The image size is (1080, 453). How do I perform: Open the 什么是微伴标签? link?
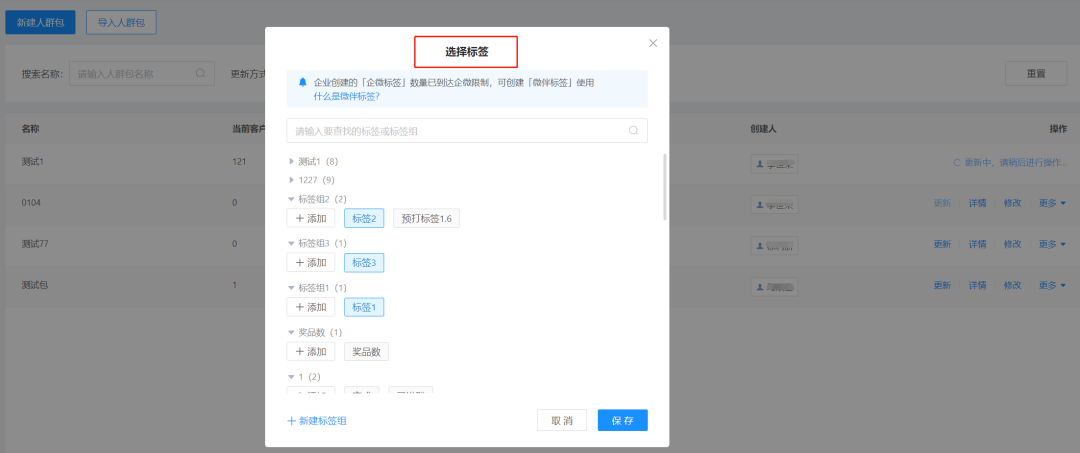[x=346, y=96]
